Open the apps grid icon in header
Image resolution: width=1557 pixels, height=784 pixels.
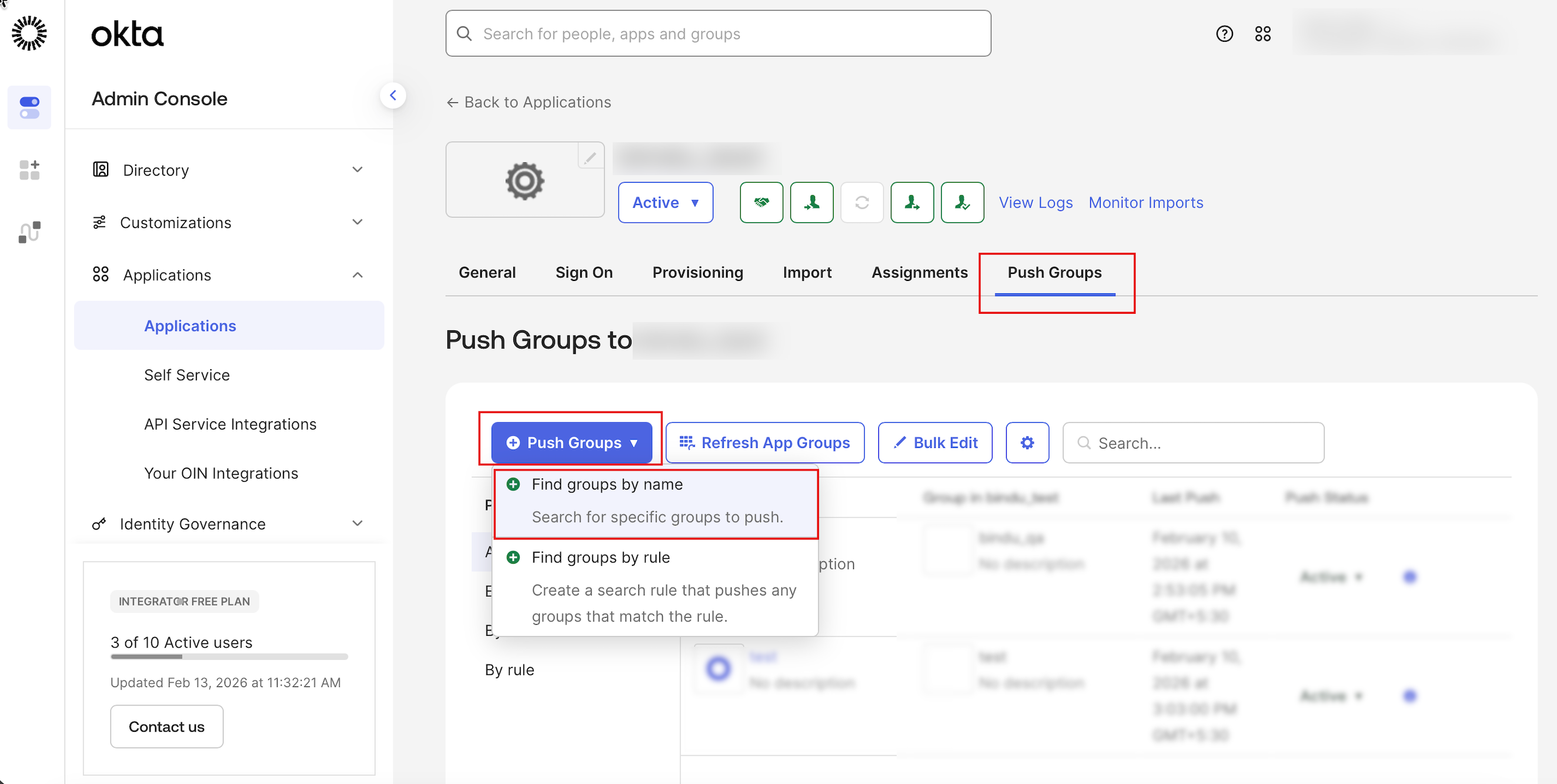[x=1262, y=34]
